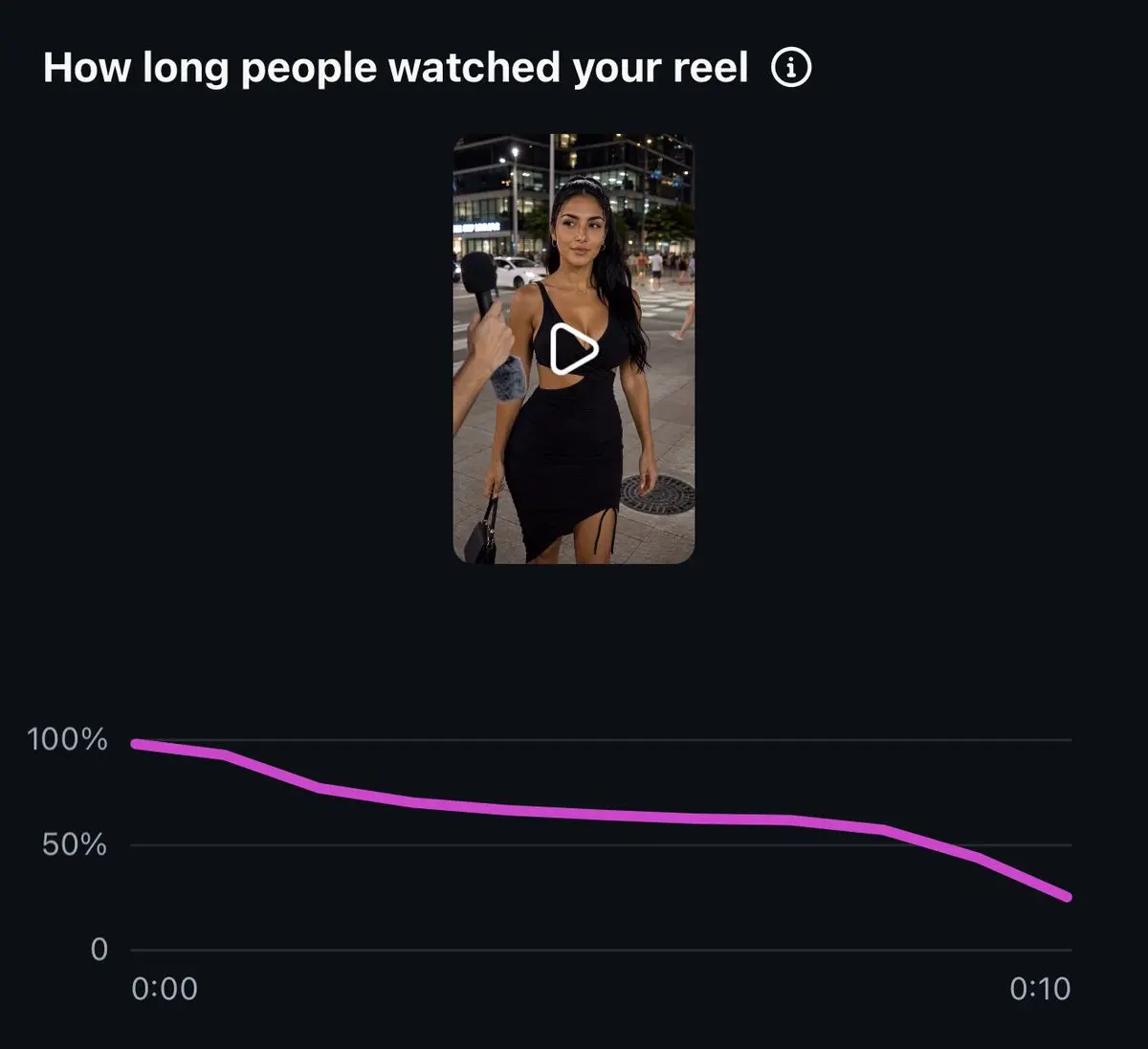Tap the microphone in the reel thumbnail

[478, 282]
